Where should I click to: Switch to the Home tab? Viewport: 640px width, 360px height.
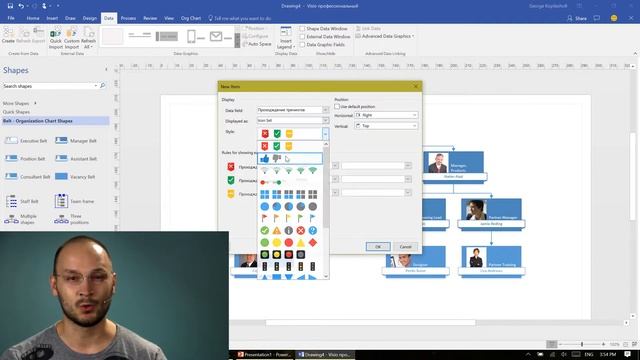click(x=33, y=18)
